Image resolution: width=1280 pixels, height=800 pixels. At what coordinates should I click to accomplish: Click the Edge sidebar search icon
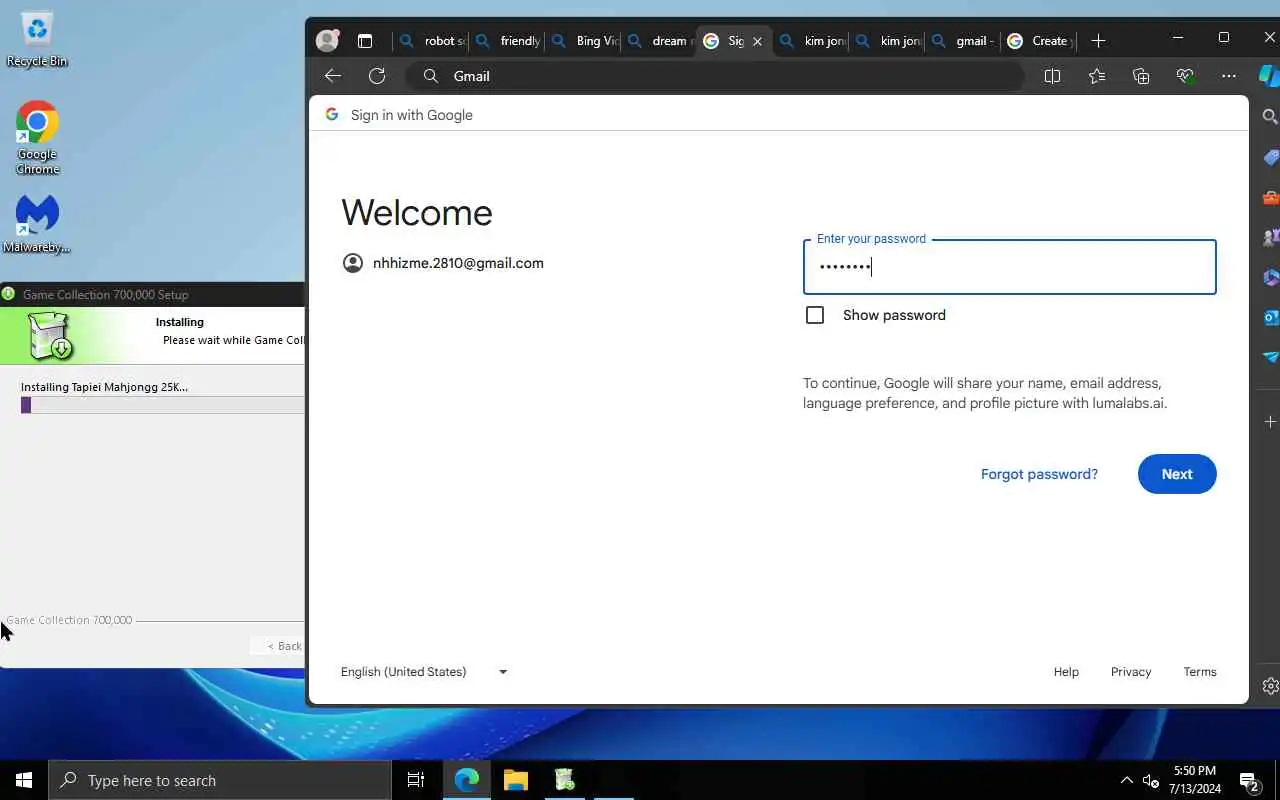coord(1270,117)
